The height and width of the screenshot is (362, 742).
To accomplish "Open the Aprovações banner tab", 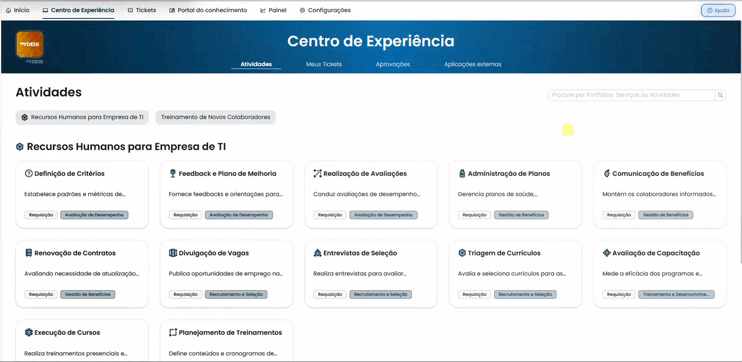I will pyautogui.click(x=393, y=64).
